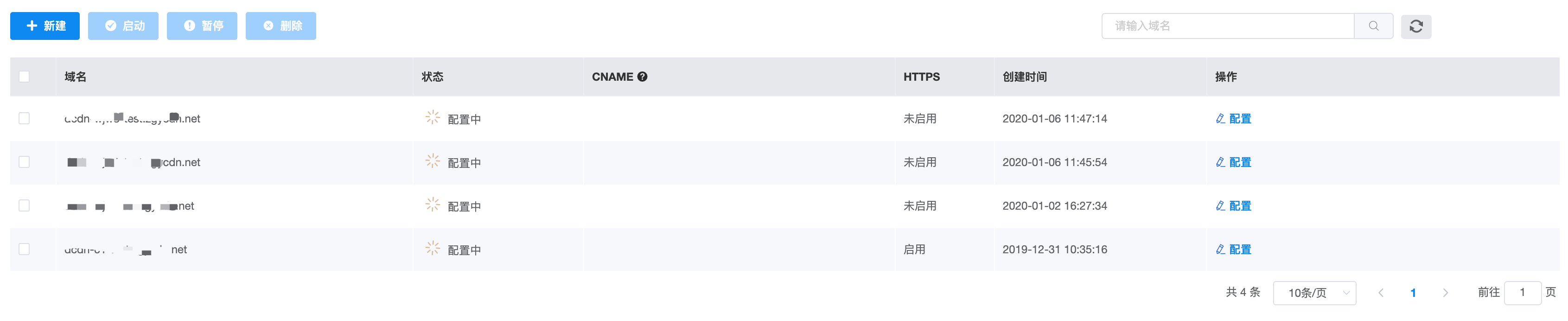Open the 10条/页 page size dropdown
This screenshot has width=1568, height=321.
point(1314,293)
